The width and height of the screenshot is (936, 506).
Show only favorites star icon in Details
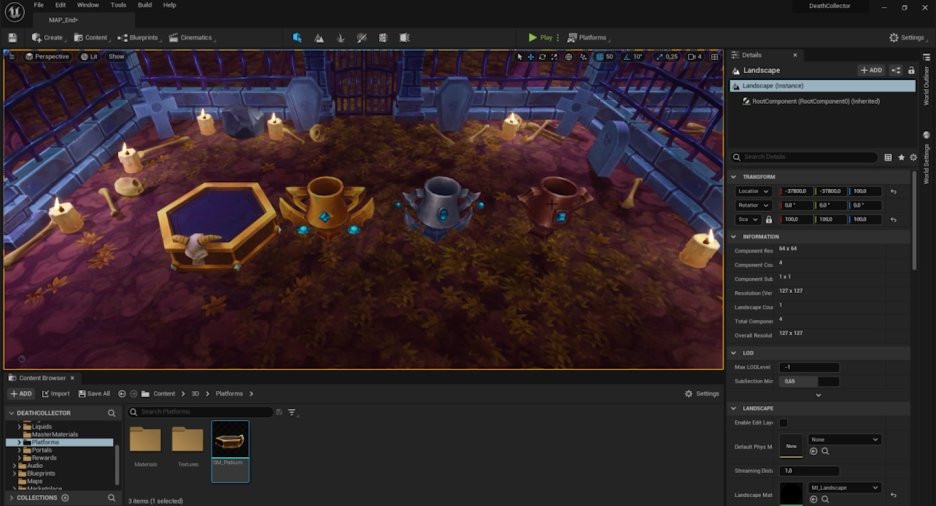point(901,158)
